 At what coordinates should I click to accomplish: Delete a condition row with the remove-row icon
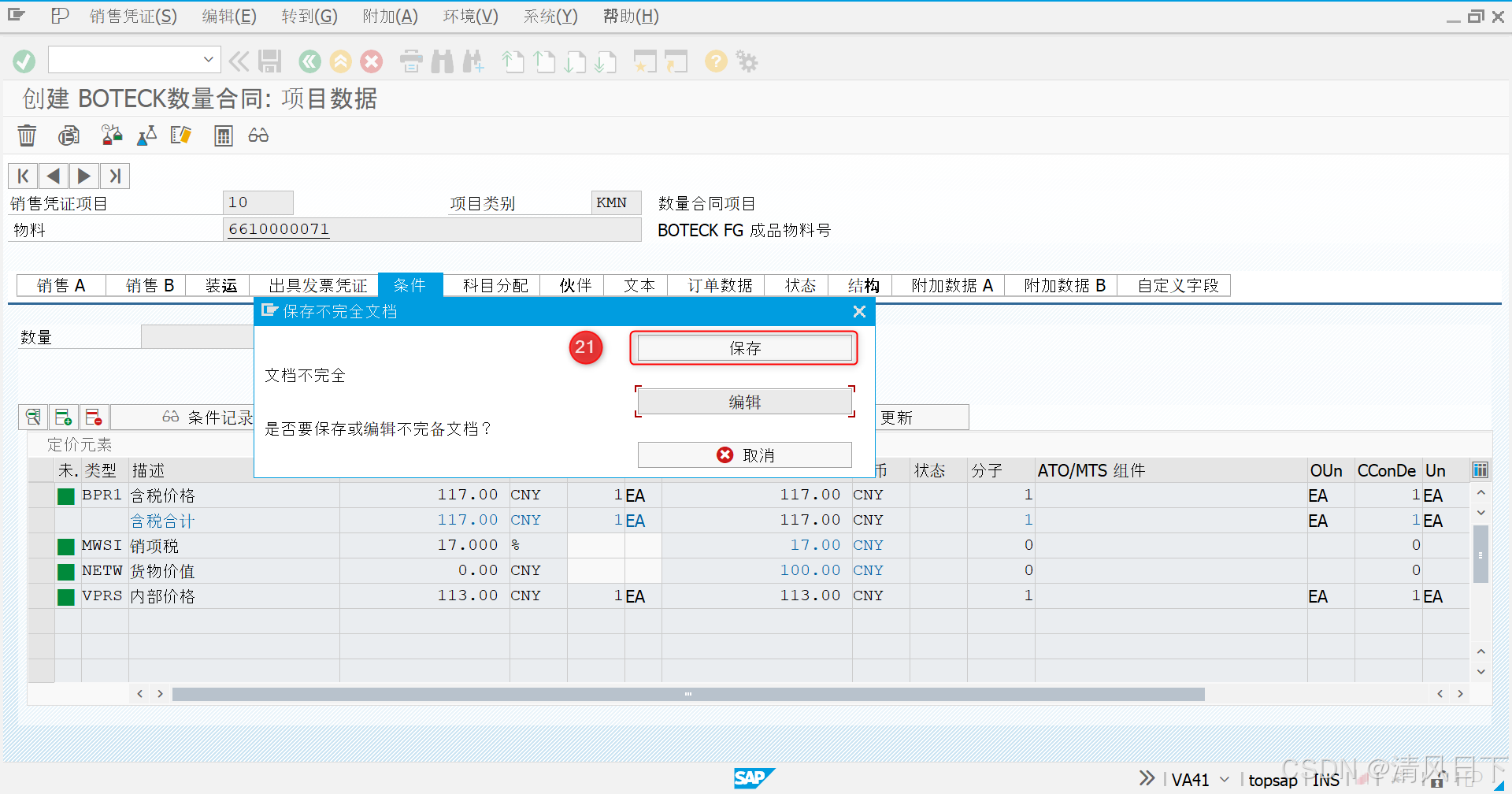click(94, 417)
